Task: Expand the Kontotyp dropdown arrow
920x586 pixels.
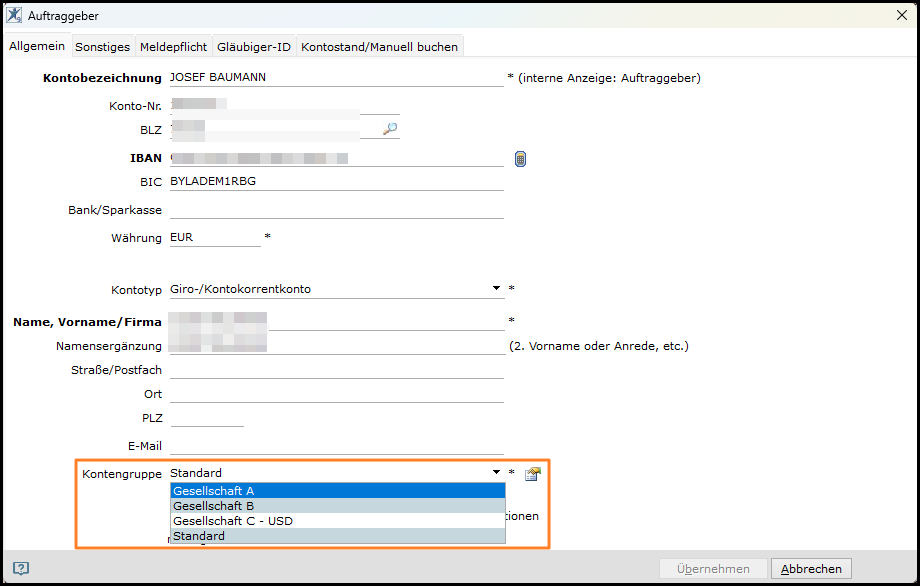Action: tap(496, 288)
